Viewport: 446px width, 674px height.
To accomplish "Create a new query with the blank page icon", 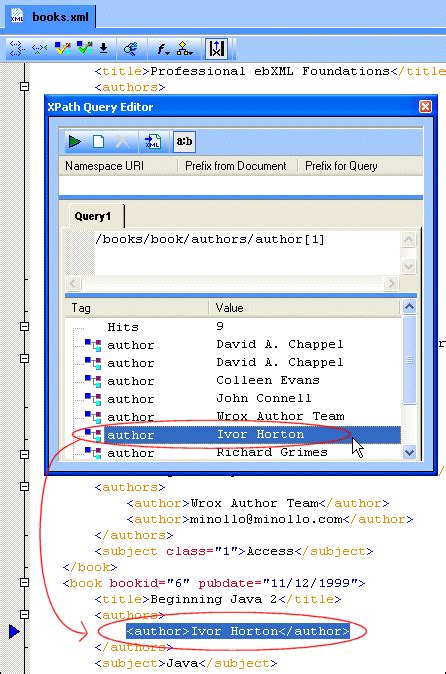I will click(98, 141).
